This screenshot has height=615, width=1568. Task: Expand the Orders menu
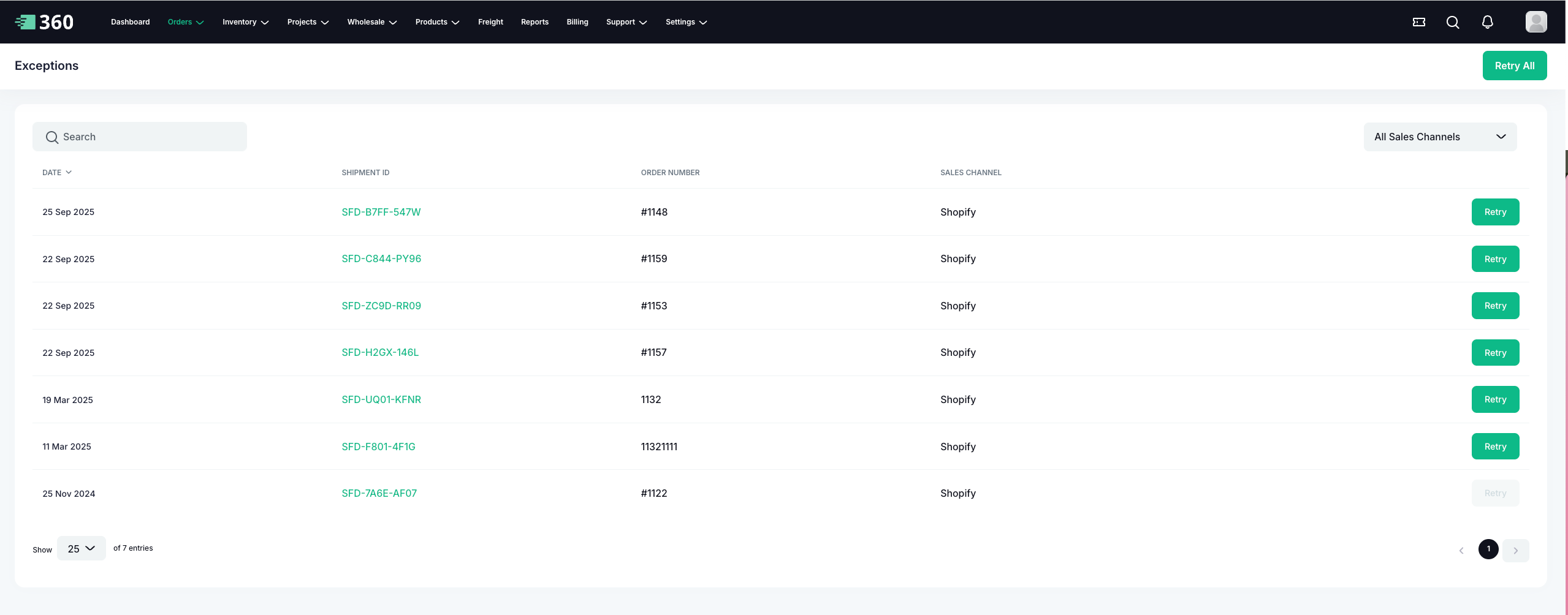point(185,22)
